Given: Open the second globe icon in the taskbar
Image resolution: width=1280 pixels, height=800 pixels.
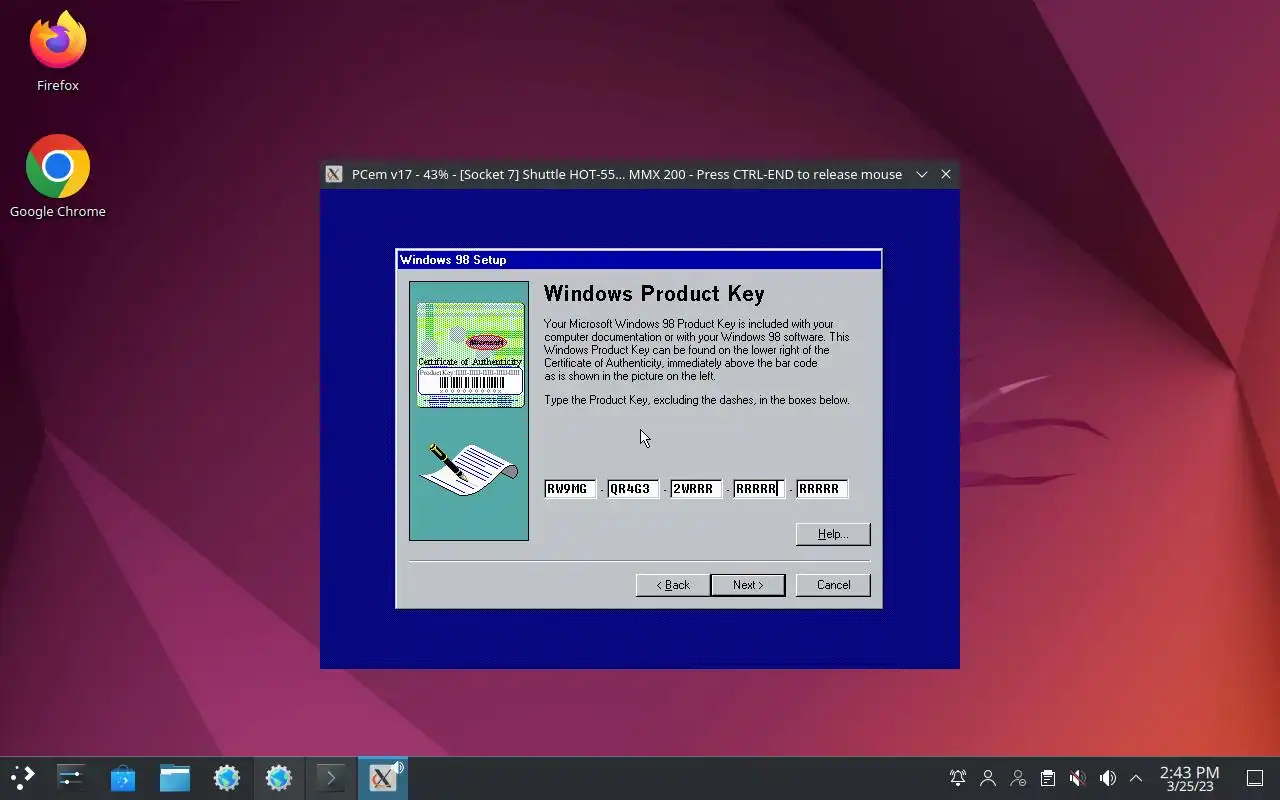Looking at the screenshot, I should tap(279, 778).
